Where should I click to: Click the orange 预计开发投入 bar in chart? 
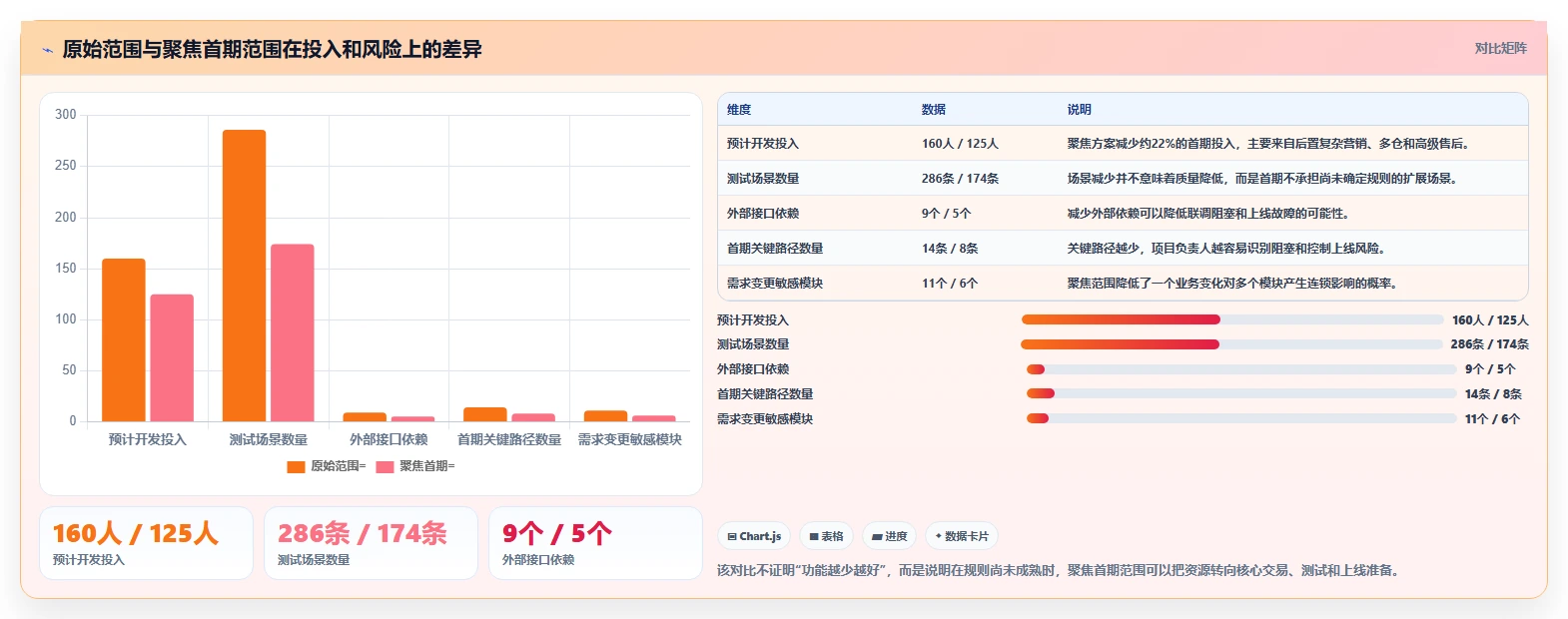pos(124,339)
